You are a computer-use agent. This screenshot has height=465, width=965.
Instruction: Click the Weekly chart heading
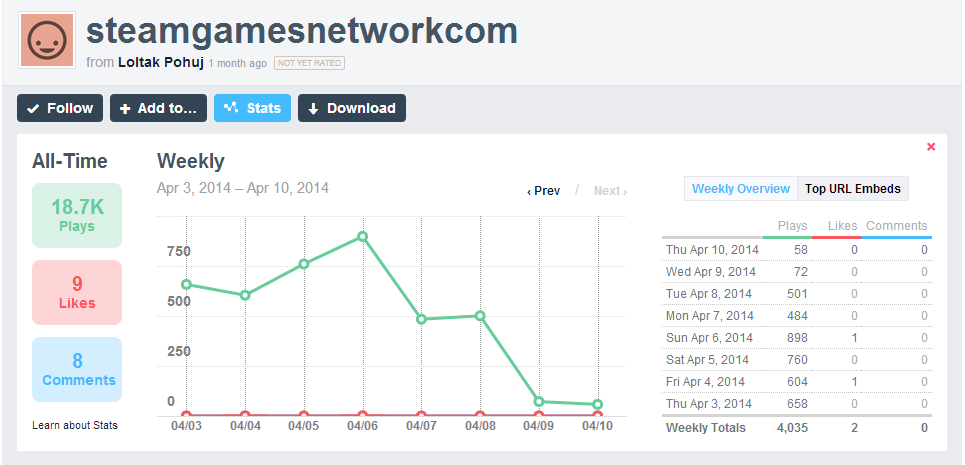click(191, 161)
